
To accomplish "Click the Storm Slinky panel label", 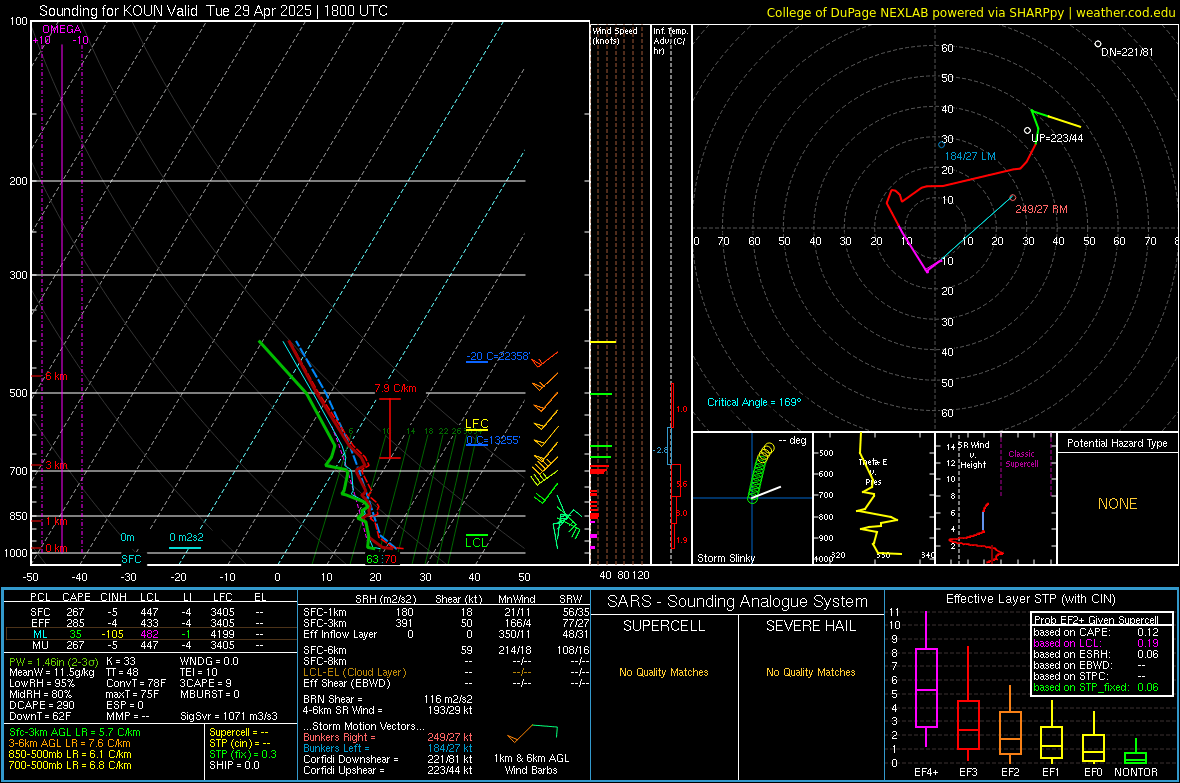I will click(725, 558).
